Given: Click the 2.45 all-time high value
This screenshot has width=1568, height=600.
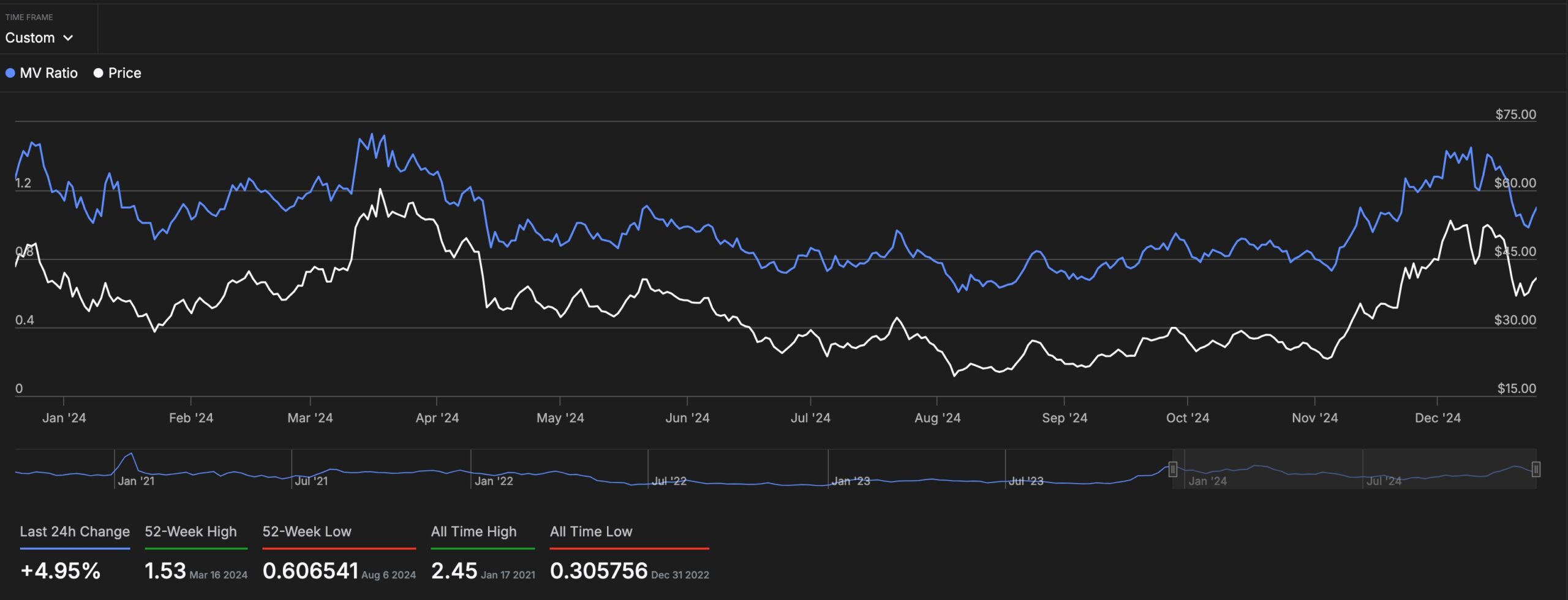Looking at the screenshot, I should [454, 571].
